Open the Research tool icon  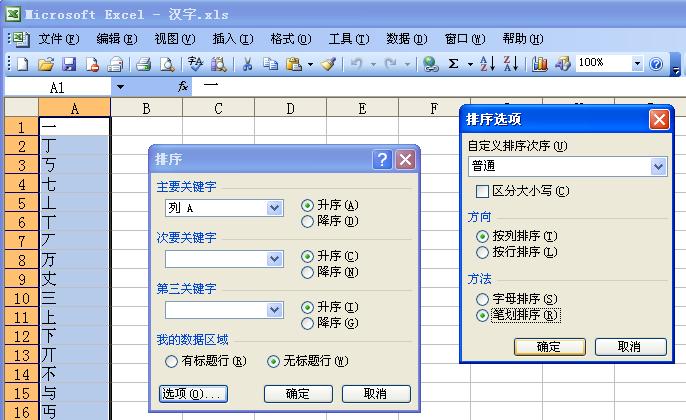(195, 64)
